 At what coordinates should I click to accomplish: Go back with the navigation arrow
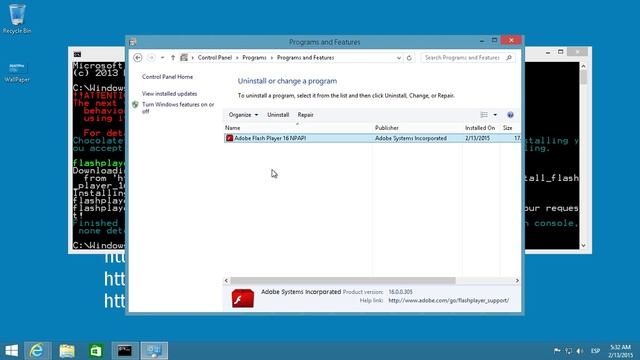pyautogui.click(x=138, y=58)
